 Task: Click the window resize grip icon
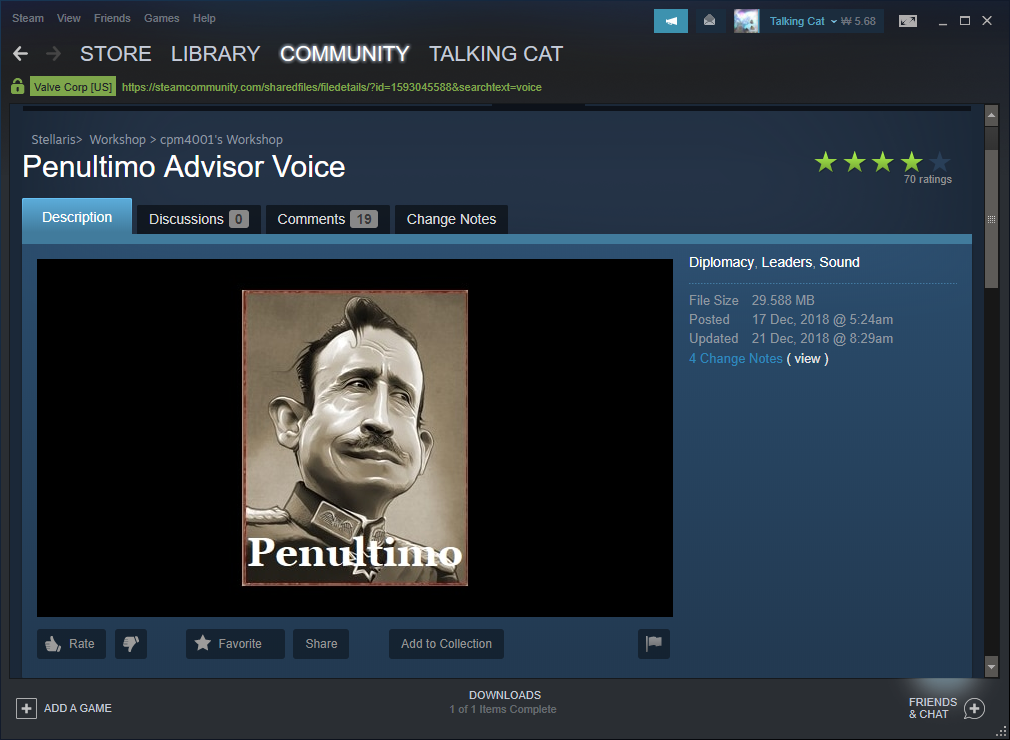tap(1001, 731)
